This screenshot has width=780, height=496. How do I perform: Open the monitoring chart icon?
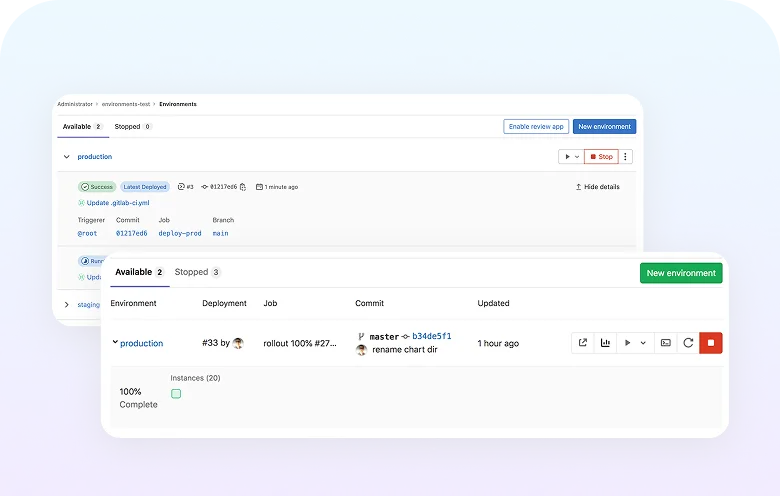tap(605, 343)
